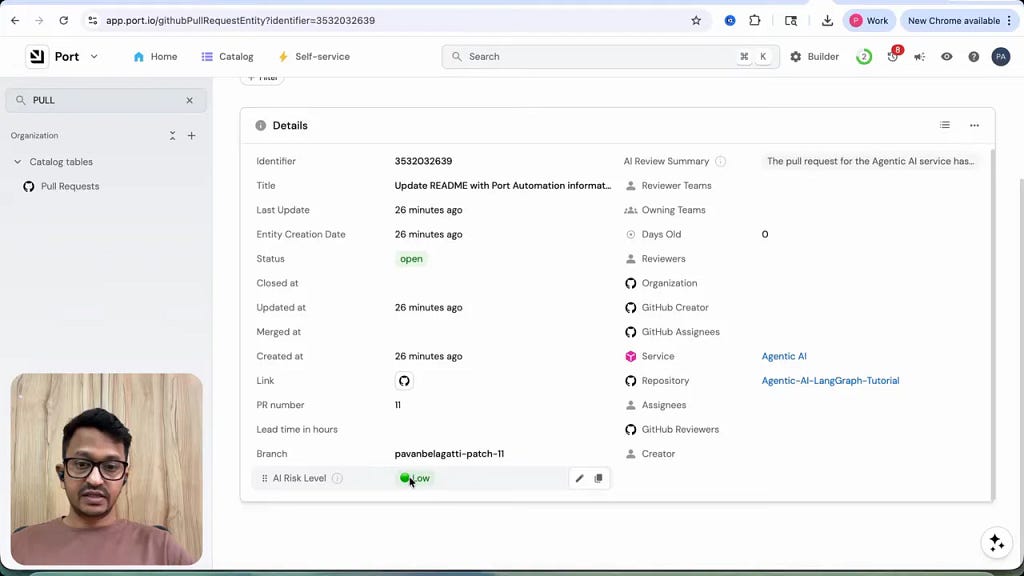
Task: Click the blue circular extension icon
Action: point(730,20)
